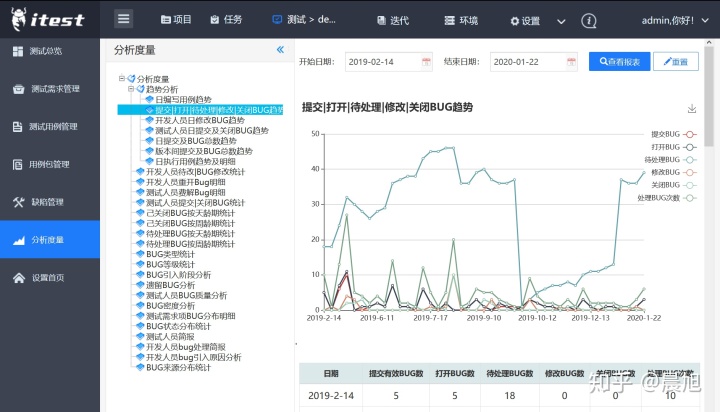This screenshot has height=412, width=720.
Task: Open BUG类型统计 report
Action: pos(170,254)
